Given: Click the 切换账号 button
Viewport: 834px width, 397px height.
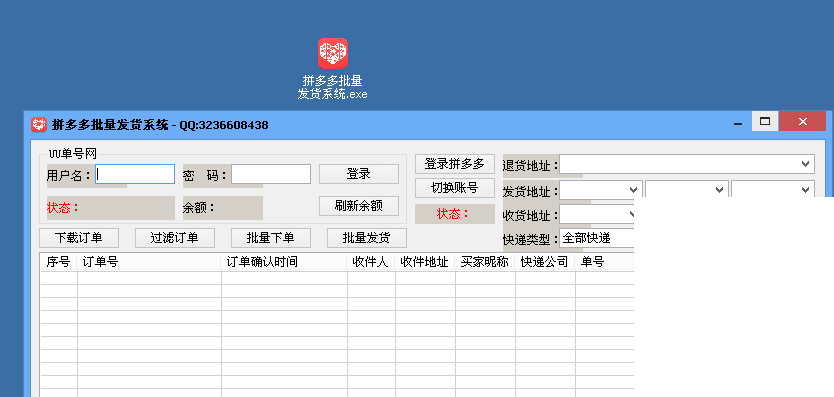Looking at the screenshot, I should click(x=455, y=188).
